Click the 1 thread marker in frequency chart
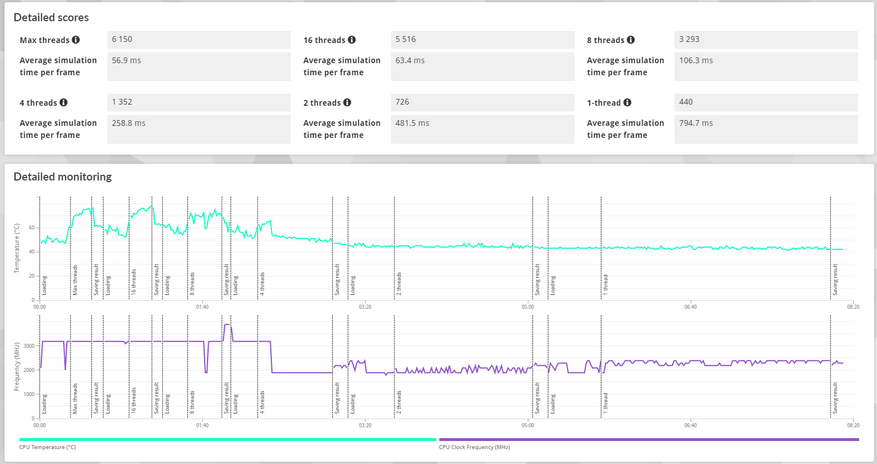 tap(605, 403)
